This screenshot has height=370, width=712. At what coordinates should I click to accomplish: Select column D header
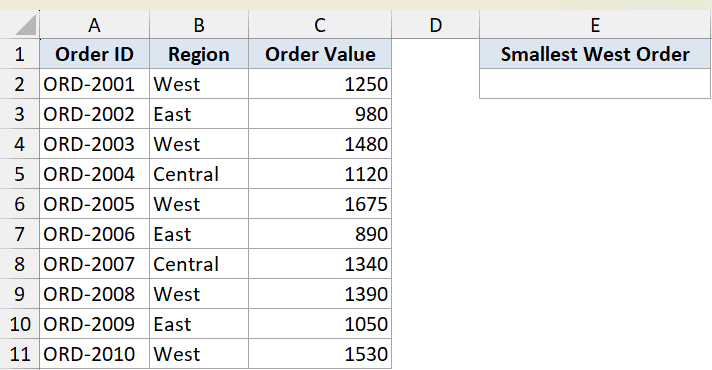tap(435, 25)
